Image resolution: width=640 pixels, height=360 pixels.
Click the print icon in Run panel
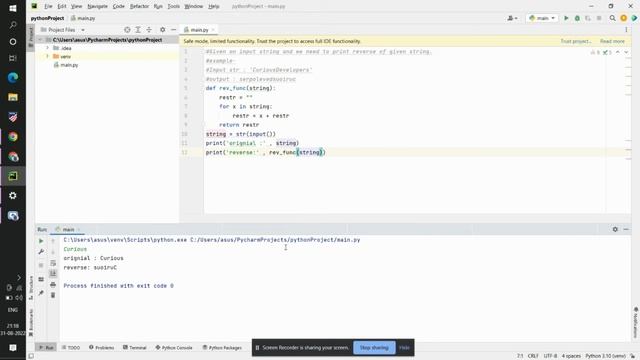coord(53,284)
